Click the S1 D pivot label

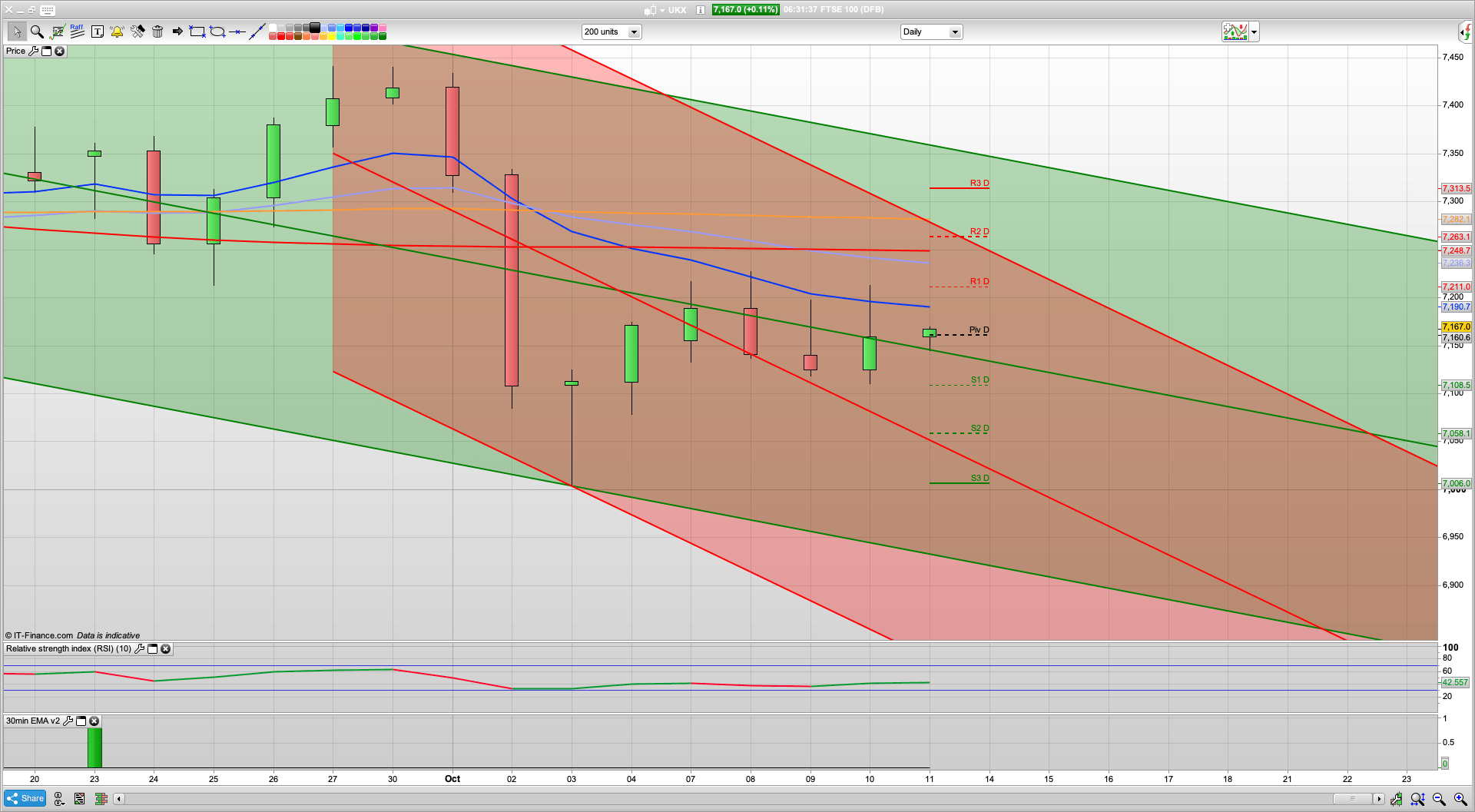pyautogui.click(x=980, y=379)
